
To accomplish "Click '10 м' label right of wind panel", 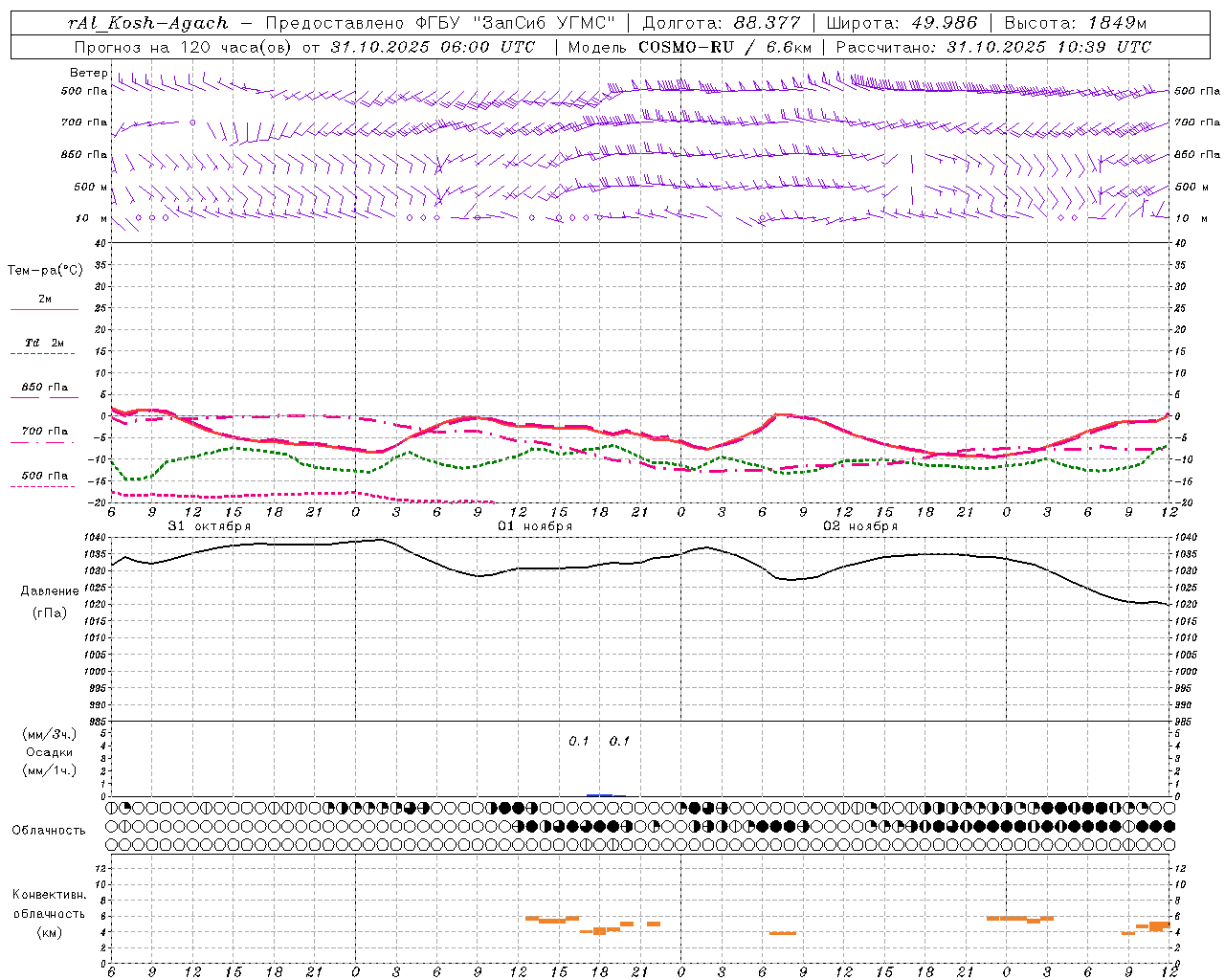I will coord(1190,218).
